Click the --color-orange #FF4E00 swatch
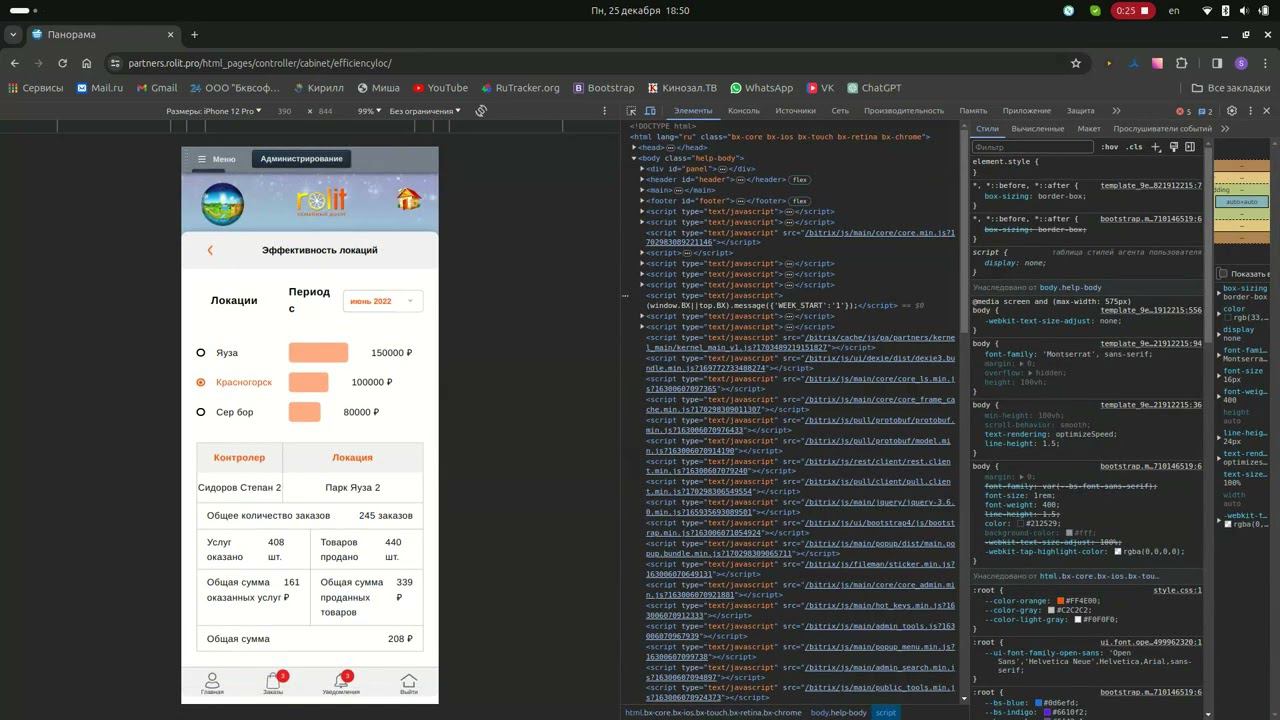The image size is (1280, 720). coord(1061,601)
